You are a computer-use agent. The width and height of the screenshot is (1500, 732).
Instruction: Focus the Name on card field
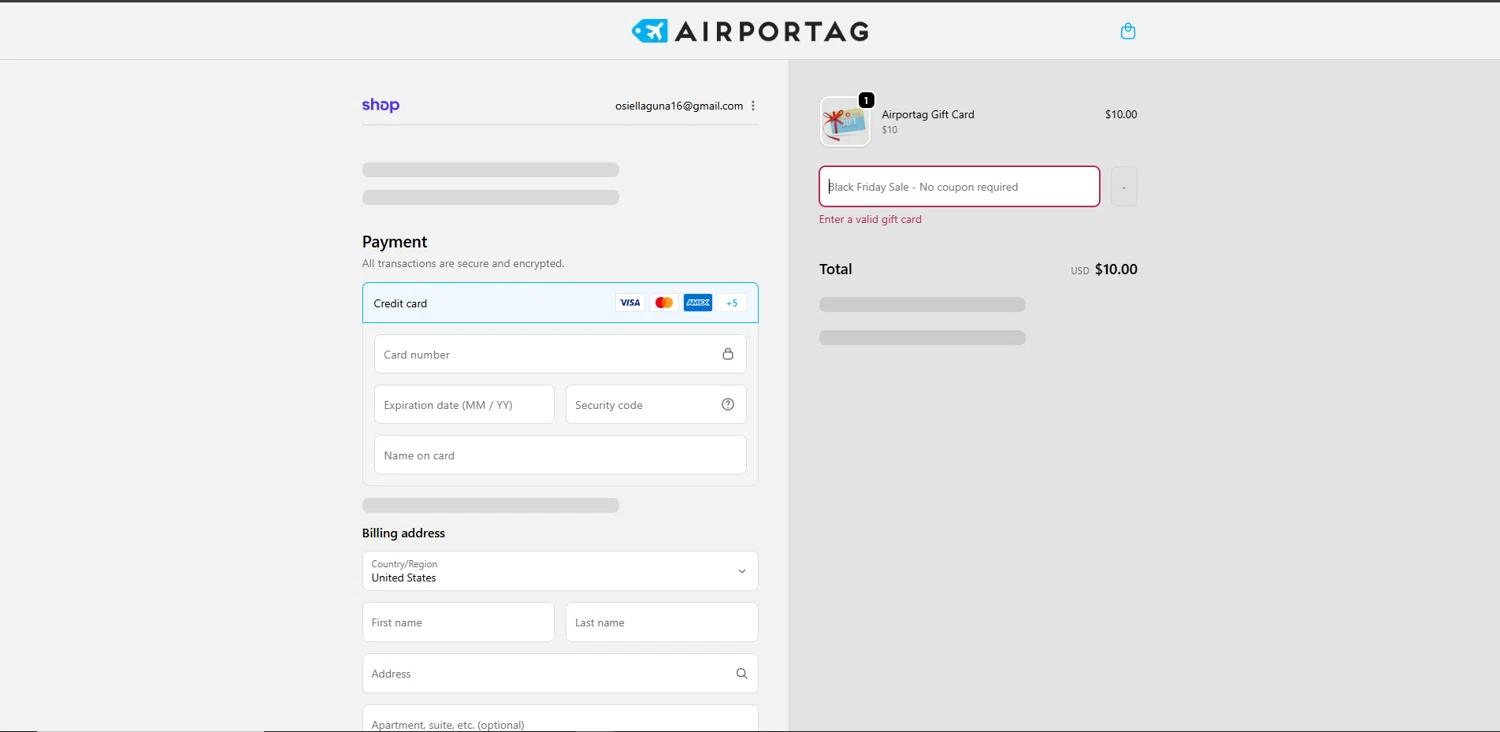coord(560,455)
